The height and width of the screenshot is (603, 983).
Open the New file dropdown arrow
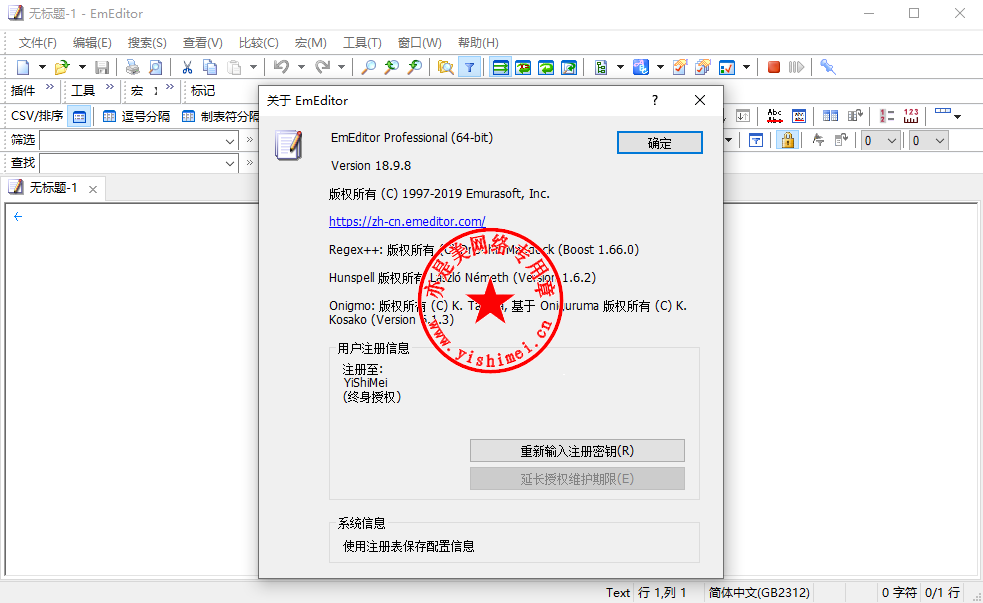42,67
